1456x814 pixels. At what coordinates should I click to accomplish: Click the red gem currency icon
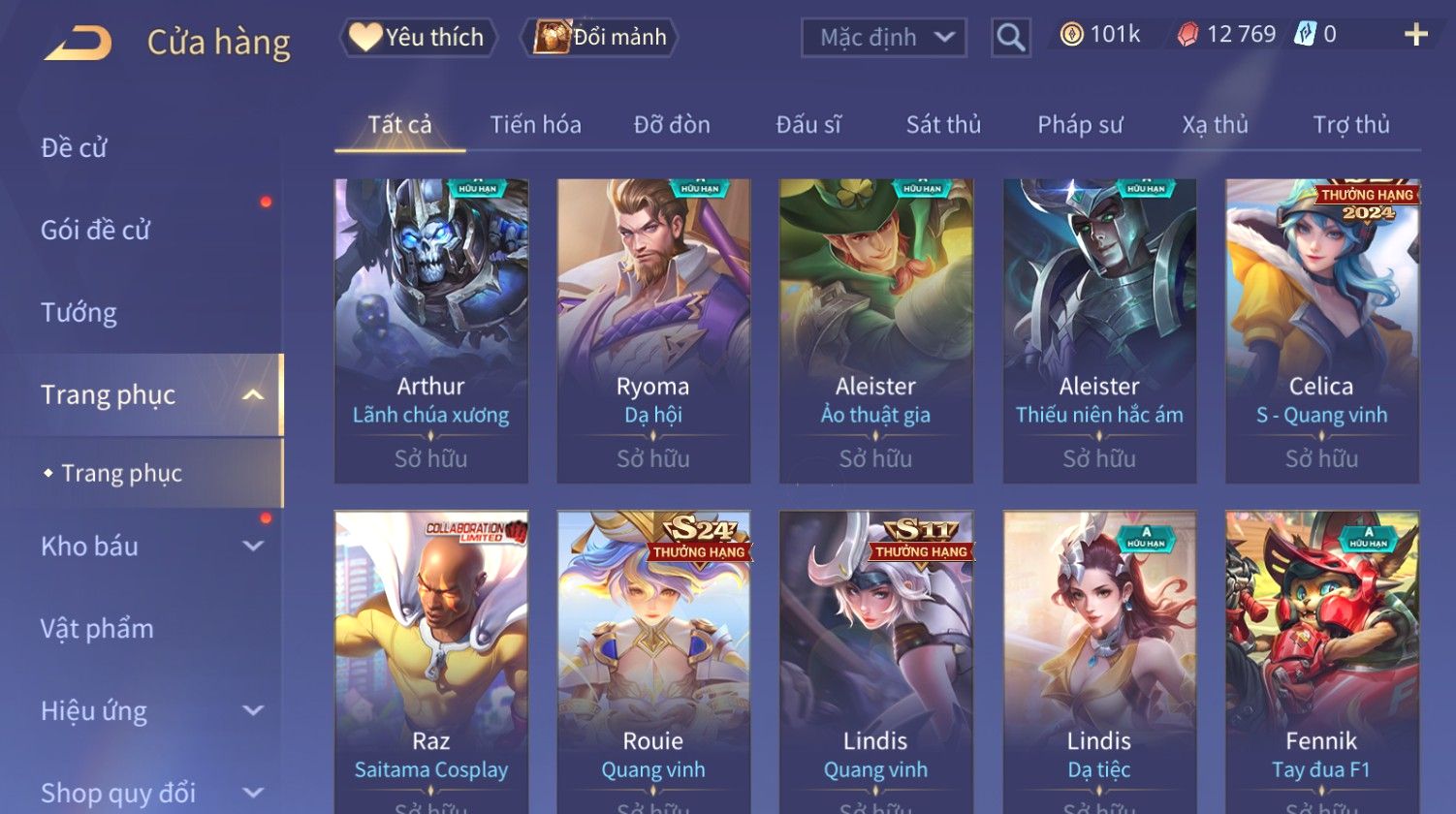click(x=1187, y=35)
